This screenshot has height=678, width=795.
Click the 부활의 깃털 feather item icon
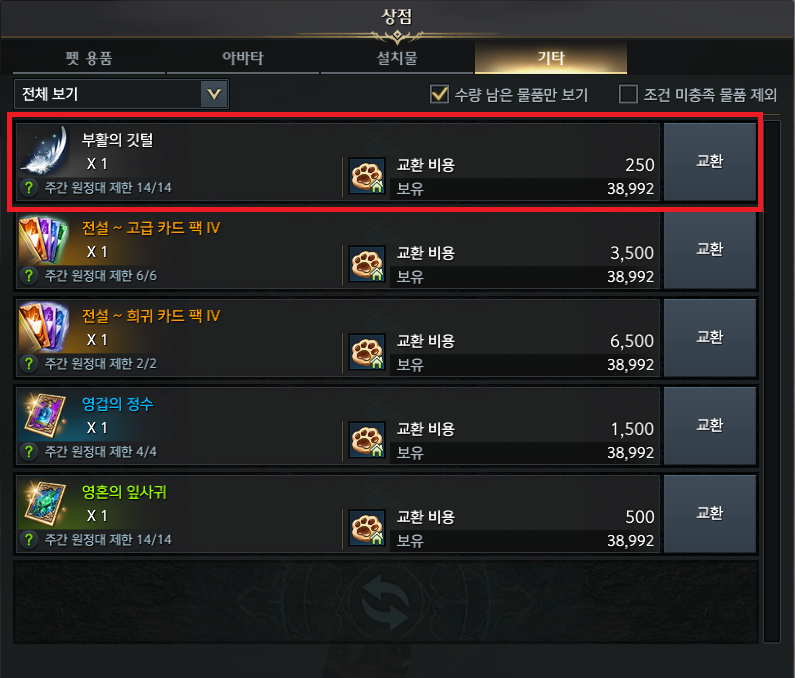(45, 151)
